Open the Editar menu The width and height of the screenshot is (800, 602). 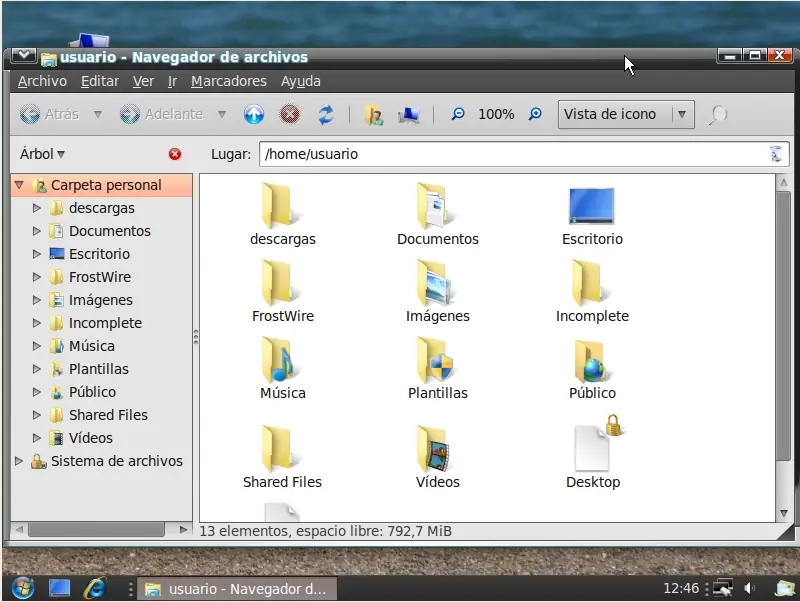click(x=100, y=81)
